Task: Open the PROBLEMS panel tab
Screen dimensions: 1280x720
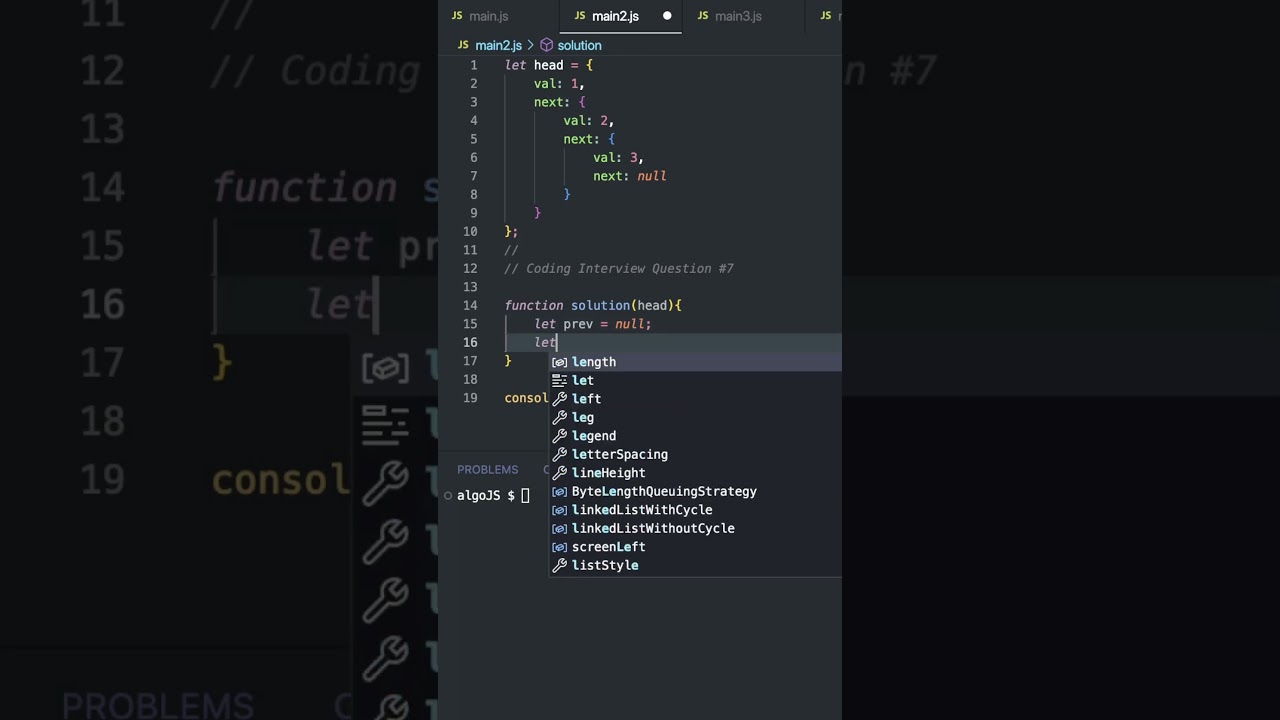Action: tap(488, 469)
